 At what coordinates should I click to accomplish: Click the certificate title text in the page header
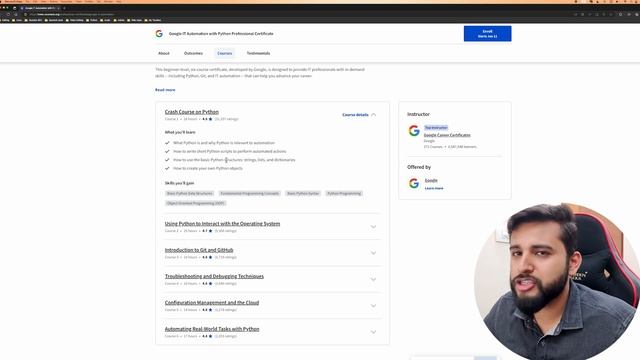221,33
